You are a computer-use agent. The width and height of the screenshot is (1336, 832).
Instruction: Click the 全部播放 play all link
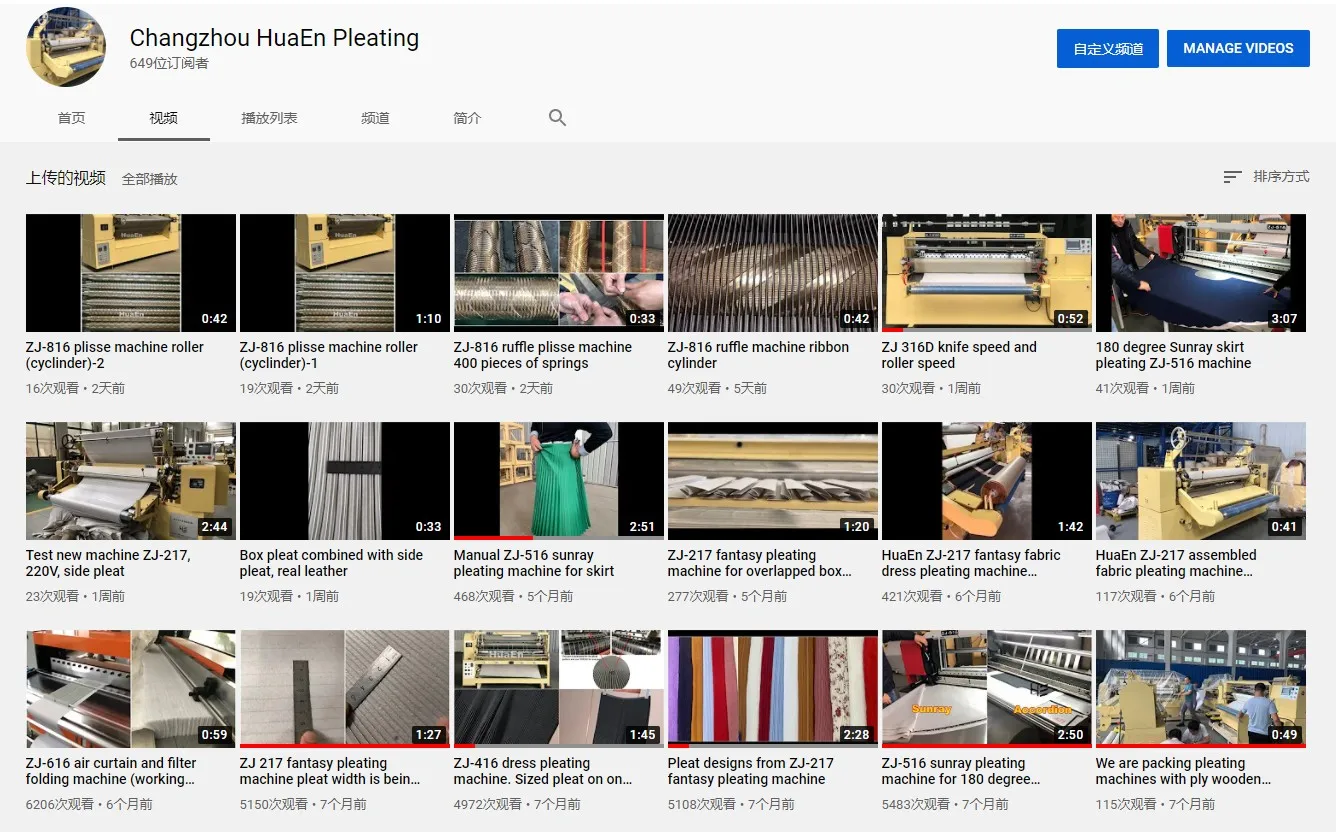pyautogui.click(x=150, y=179)
